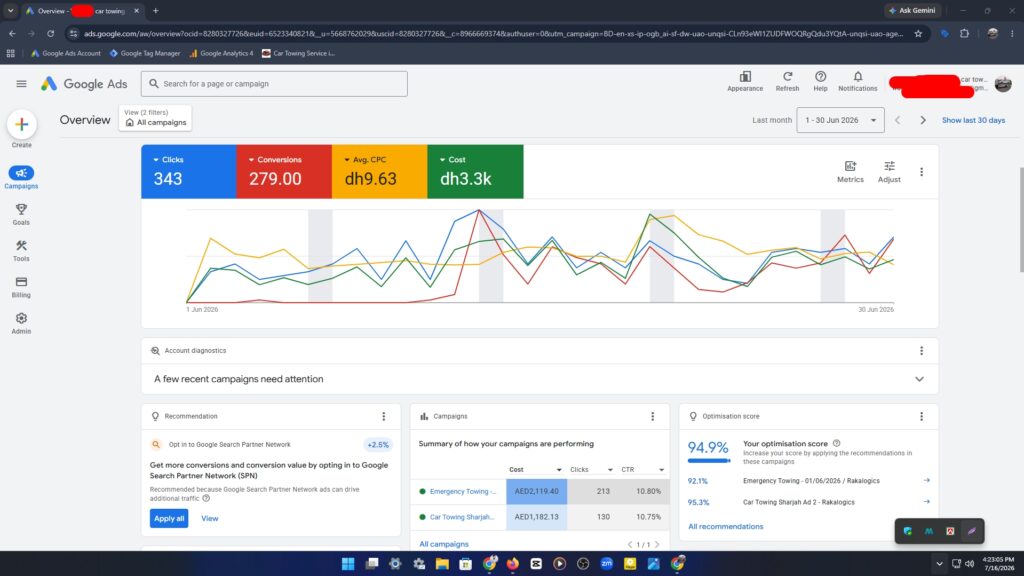Go to the previous date range
Screen dimensions: 1024x576
[x=898, y=120]
